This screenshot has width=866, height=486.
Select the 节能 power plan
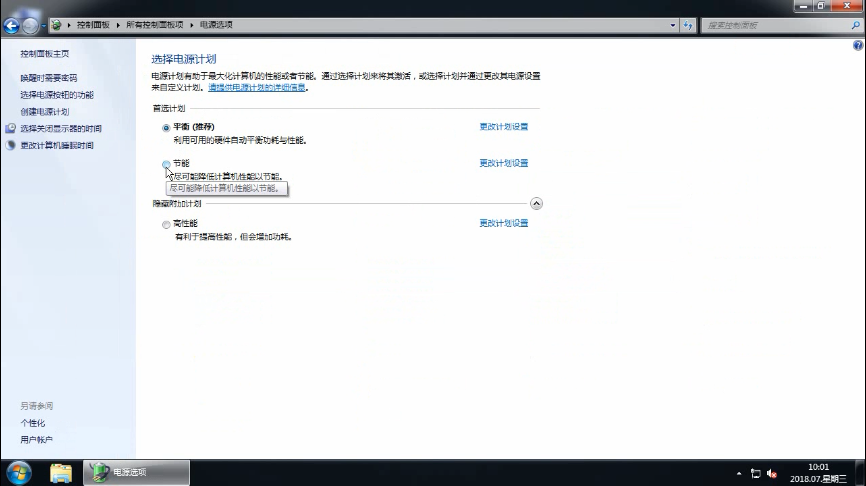pos(166,164)
